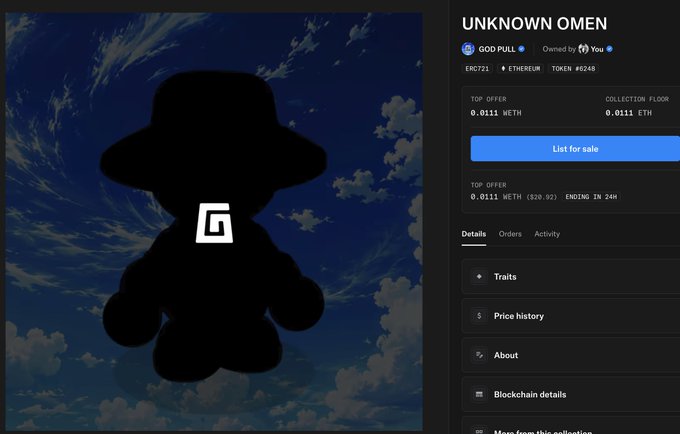Click the Price history dollar icon
Image resolution: width=680 pixels, height=434 pixels.
479,316
